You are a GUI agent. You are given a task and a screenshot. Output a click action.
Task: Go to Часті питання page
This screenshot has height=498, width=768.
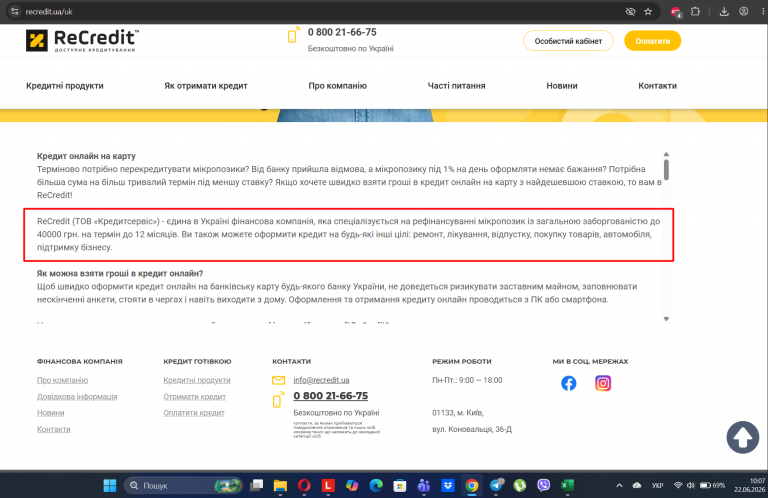pyautogui.click(x=456, y=86)
